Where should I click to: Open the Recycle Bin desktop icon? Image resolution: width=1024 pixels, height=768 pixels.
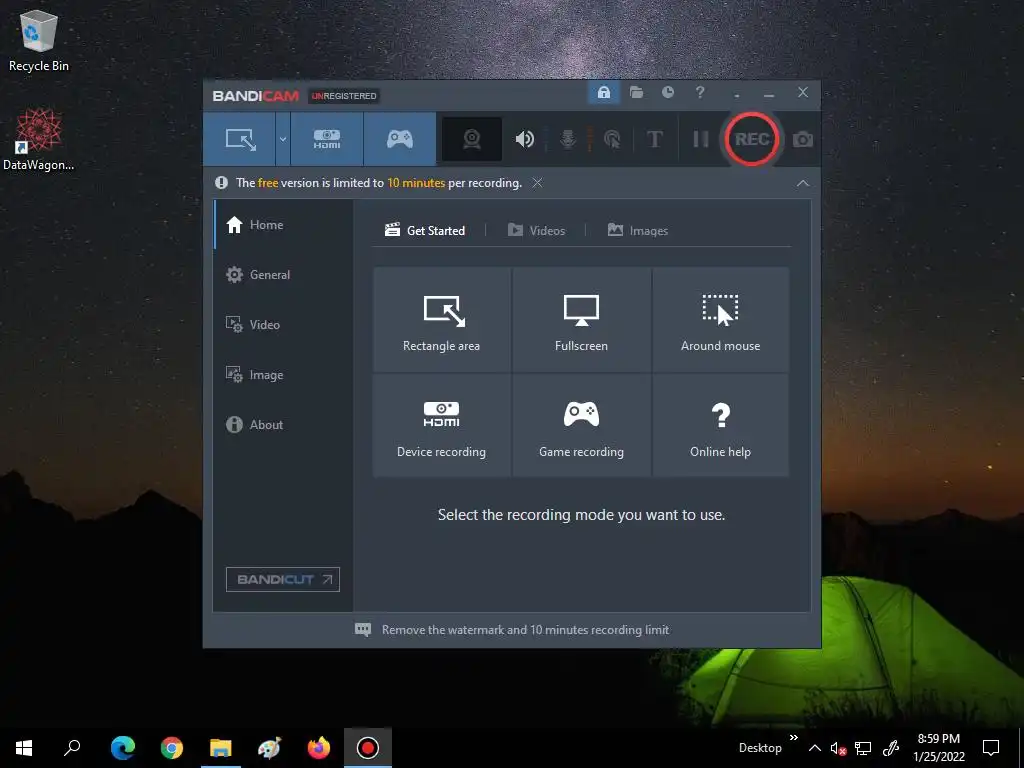coord(39,41)
